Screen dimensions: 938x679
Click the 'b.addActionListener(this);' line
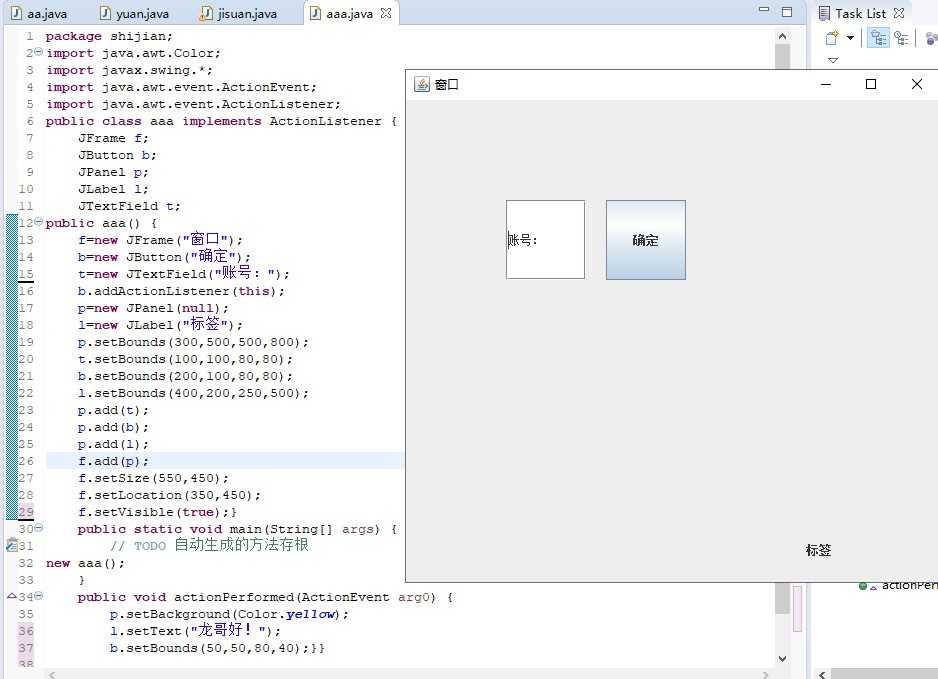pyautogui.click(x=181, y=291)
